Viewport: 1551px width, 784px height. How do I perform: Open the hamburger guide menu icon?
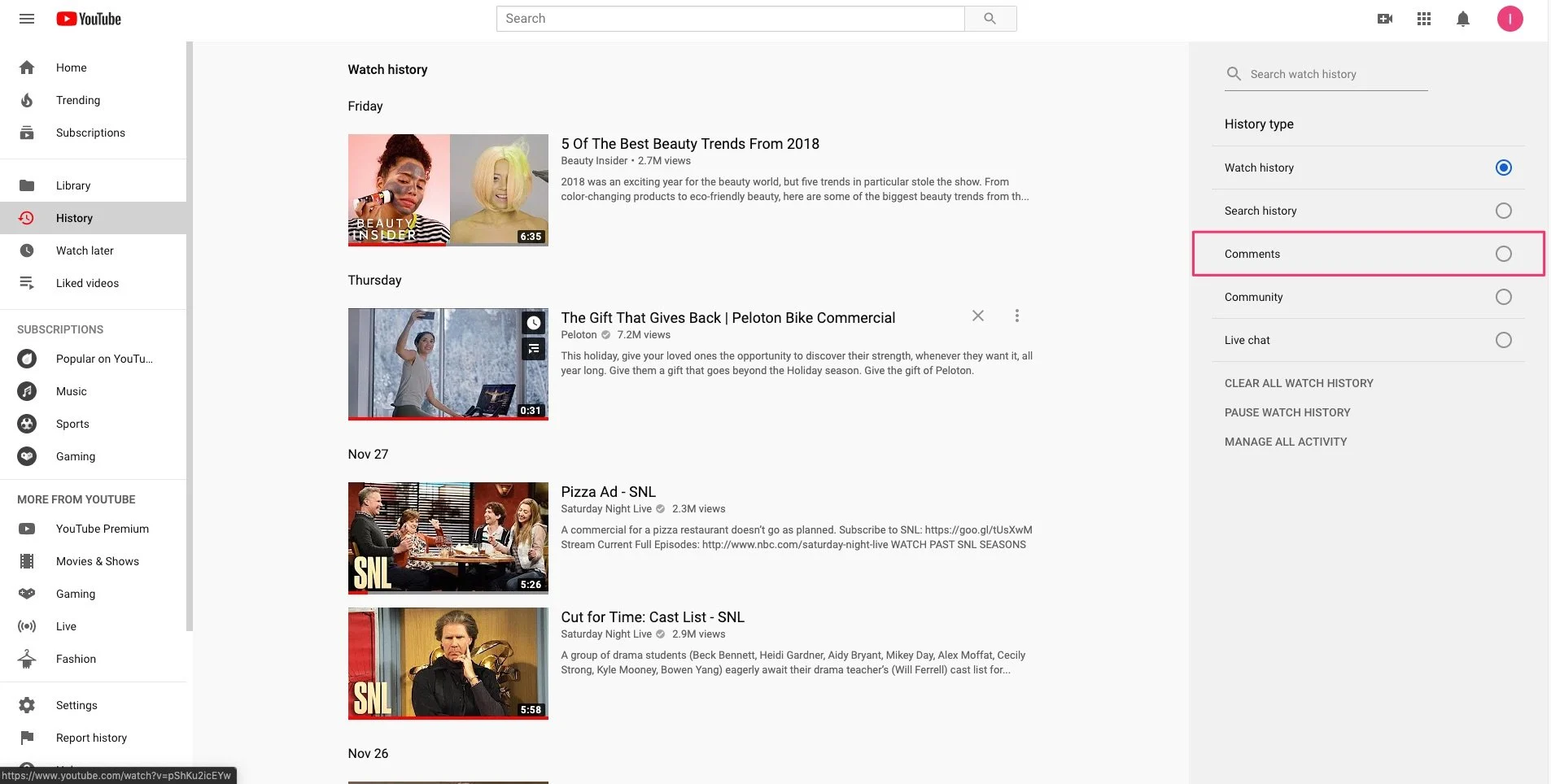(27, 19)
